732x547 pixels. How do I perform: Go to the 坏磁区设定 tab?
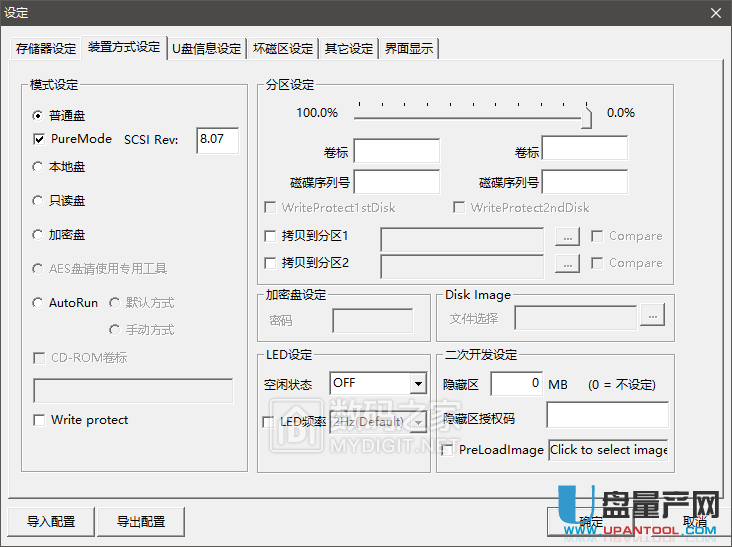point(283,49)
